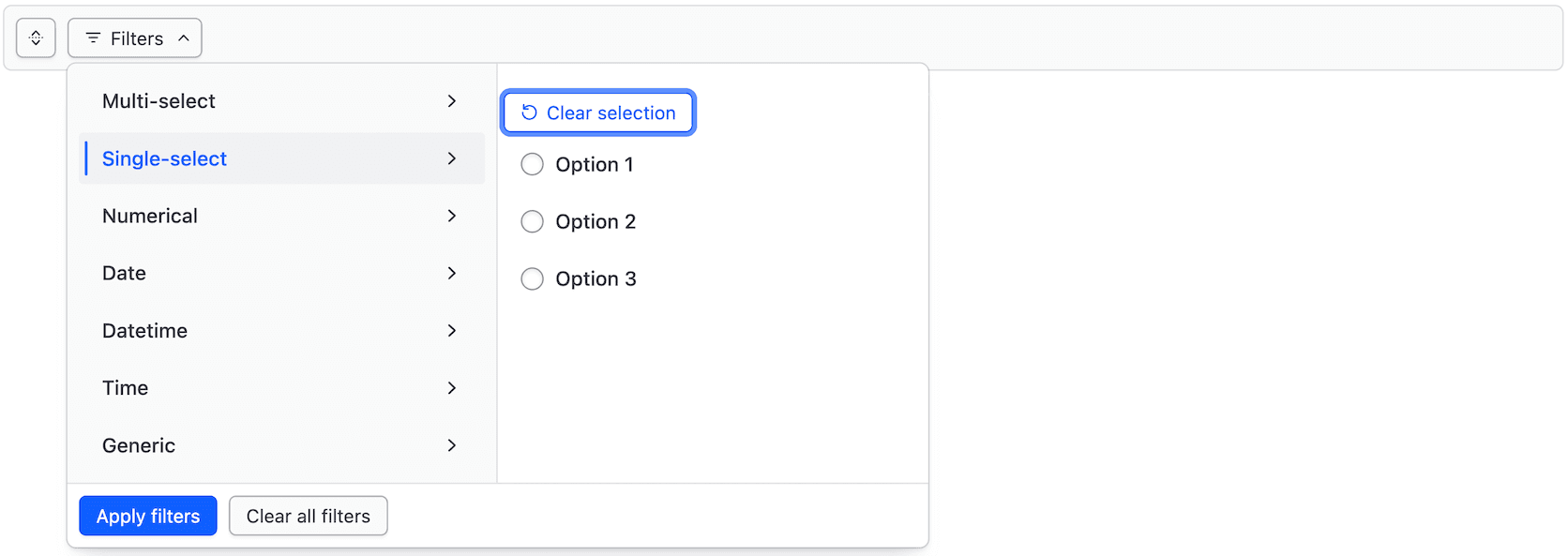
Task: Click the undo arrow in Clear selection
Action: (x=529, y=112)
